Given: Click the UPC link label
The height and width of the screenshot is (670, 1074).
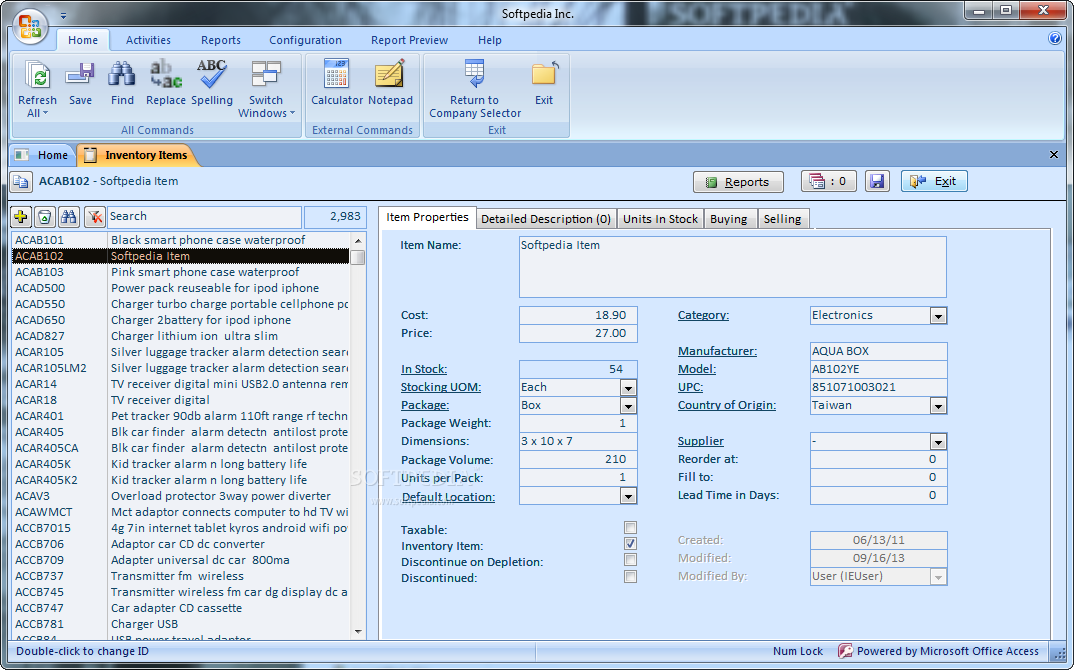Looking at the screenshot, I should [x=690, y=387].
